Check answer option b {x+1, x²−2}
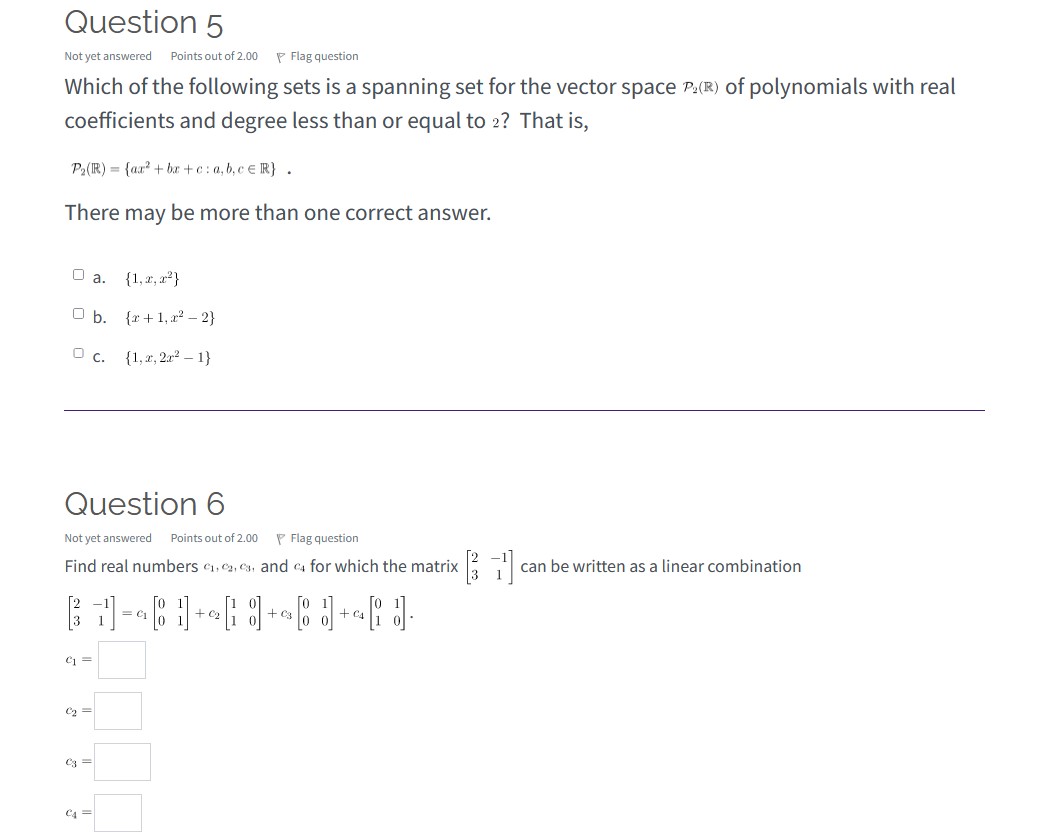The image size is (1062, 839). (x=76, y=311)
